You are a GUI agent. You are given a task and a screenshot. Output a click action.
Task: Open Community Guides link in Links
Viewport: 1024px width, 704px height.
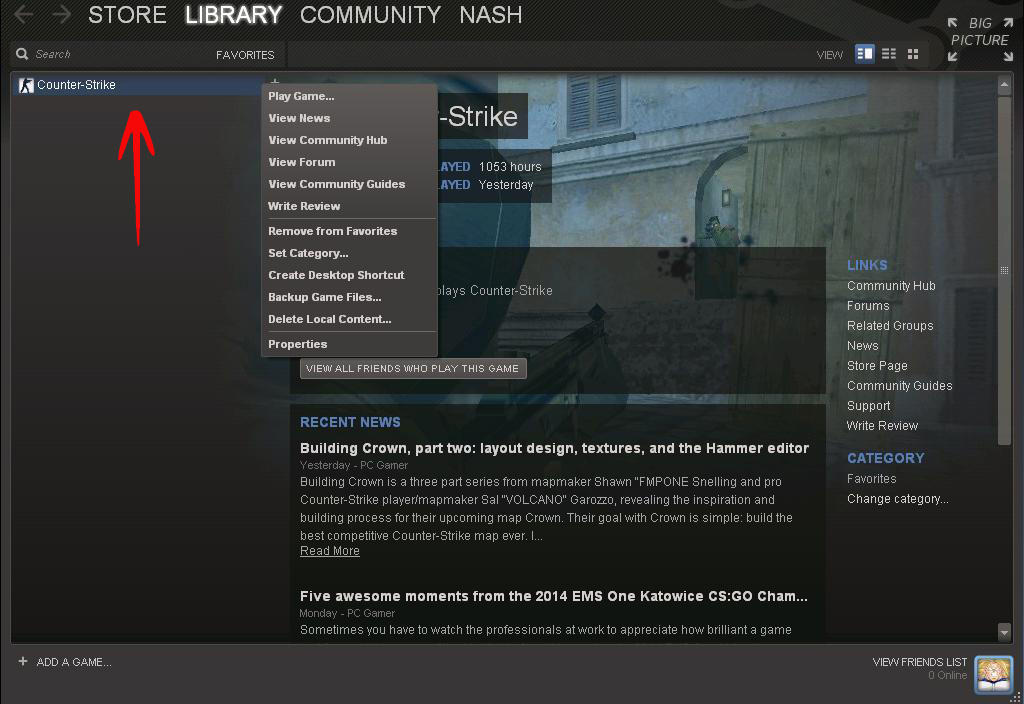tap(900, 386)
